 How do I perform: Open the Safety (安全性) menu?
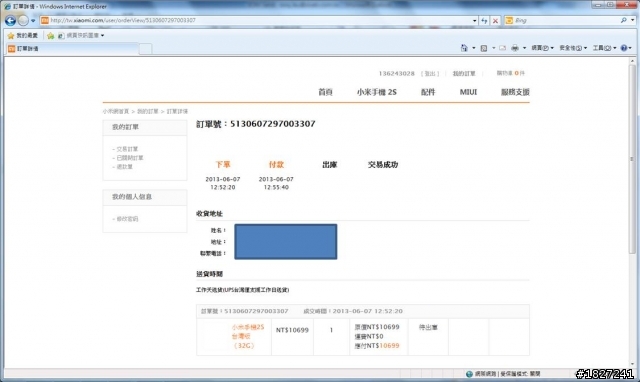click(573, 48)
